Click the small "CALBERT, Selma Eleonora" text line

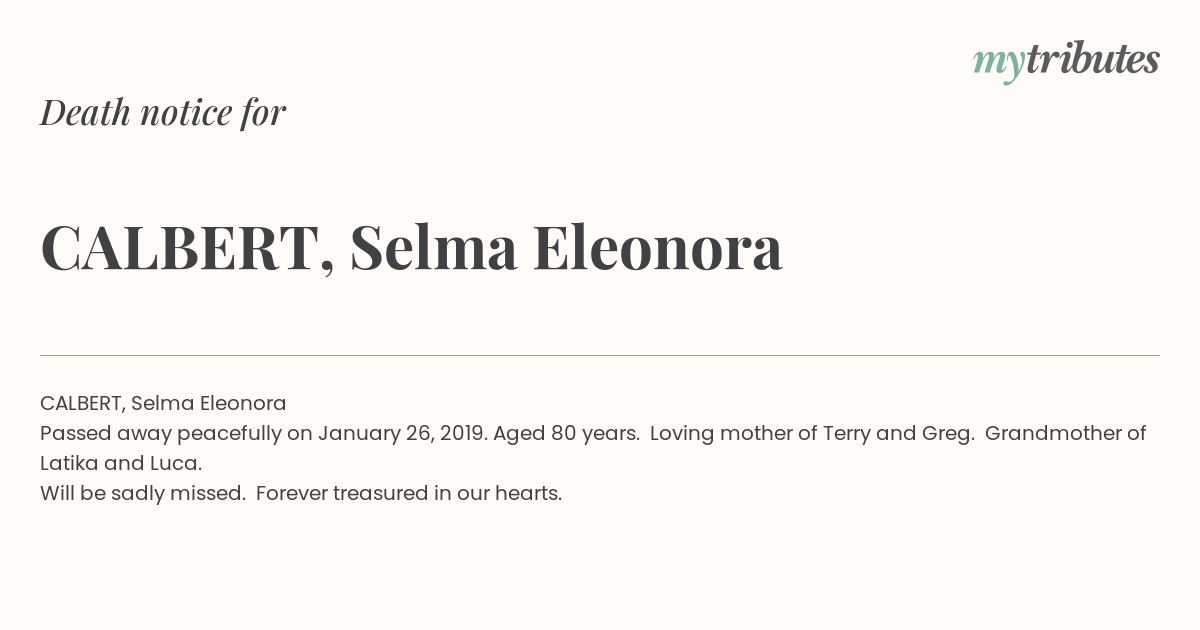click(163, 403)
